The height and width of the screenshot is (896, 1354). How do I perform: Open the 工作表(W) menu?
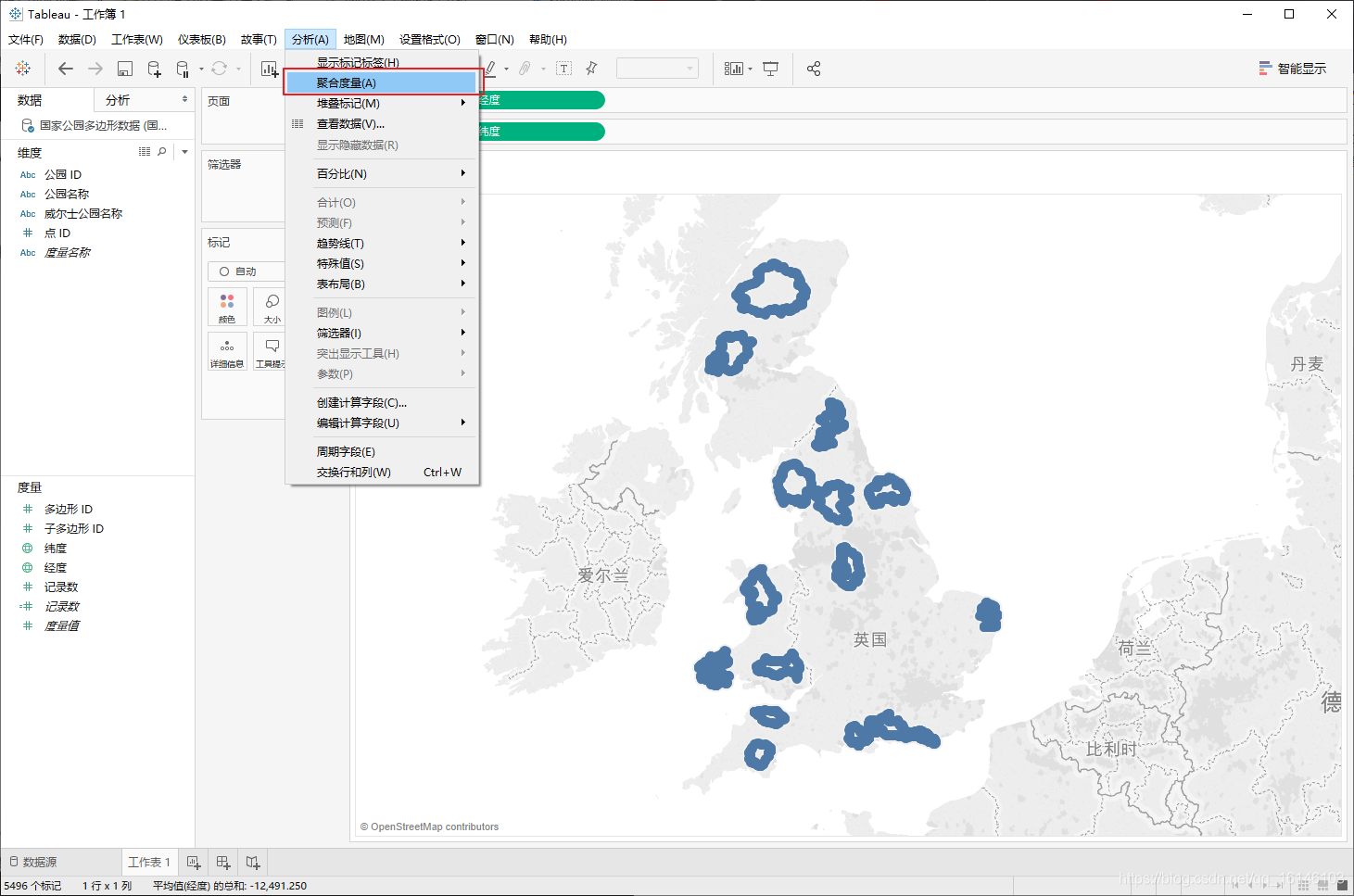(x=137, y=39)
